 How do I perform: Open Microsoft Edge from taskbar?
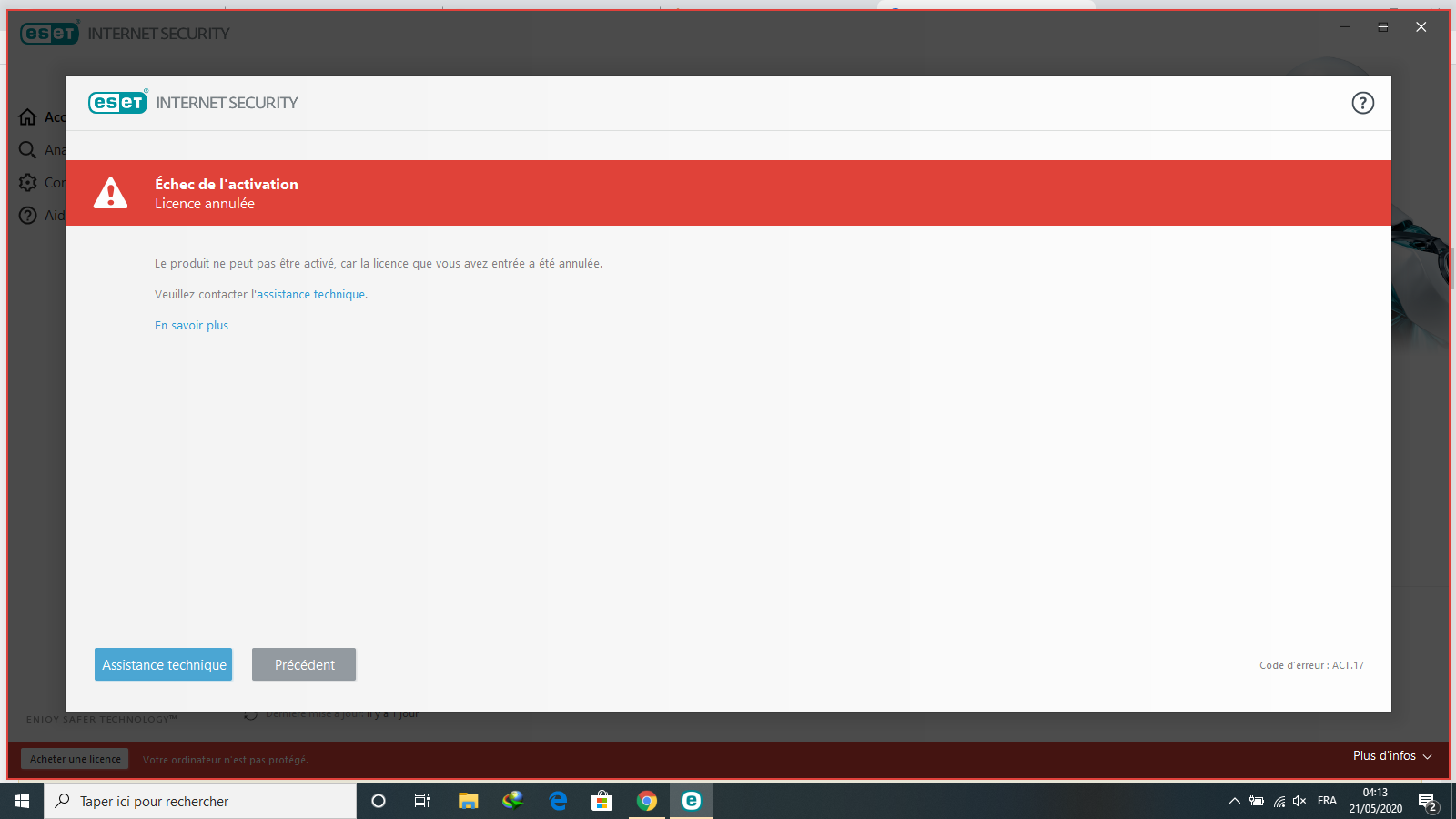[558, 801]
